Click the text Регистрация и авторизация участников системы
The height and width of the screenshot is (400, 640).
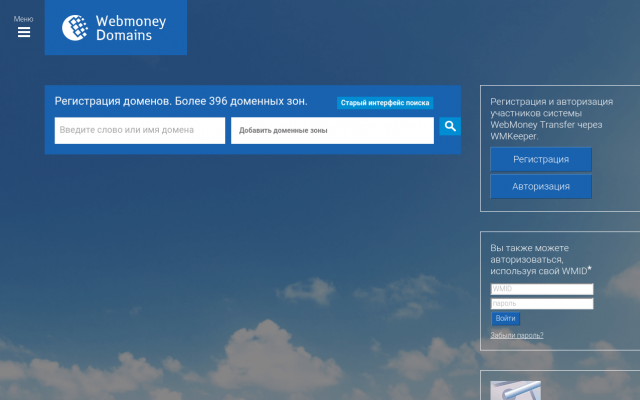tap(551, 107)
